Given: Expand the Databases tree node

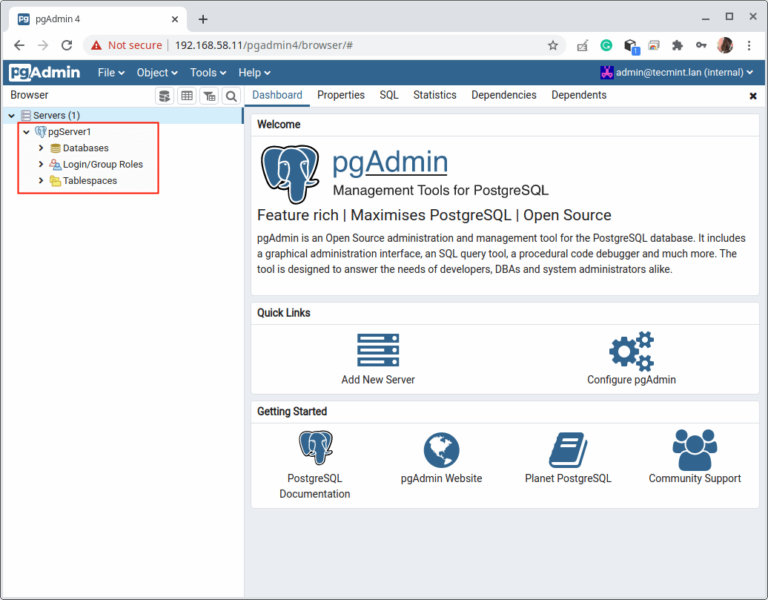Looking at the screenshot, I should (x=41, y=148).
